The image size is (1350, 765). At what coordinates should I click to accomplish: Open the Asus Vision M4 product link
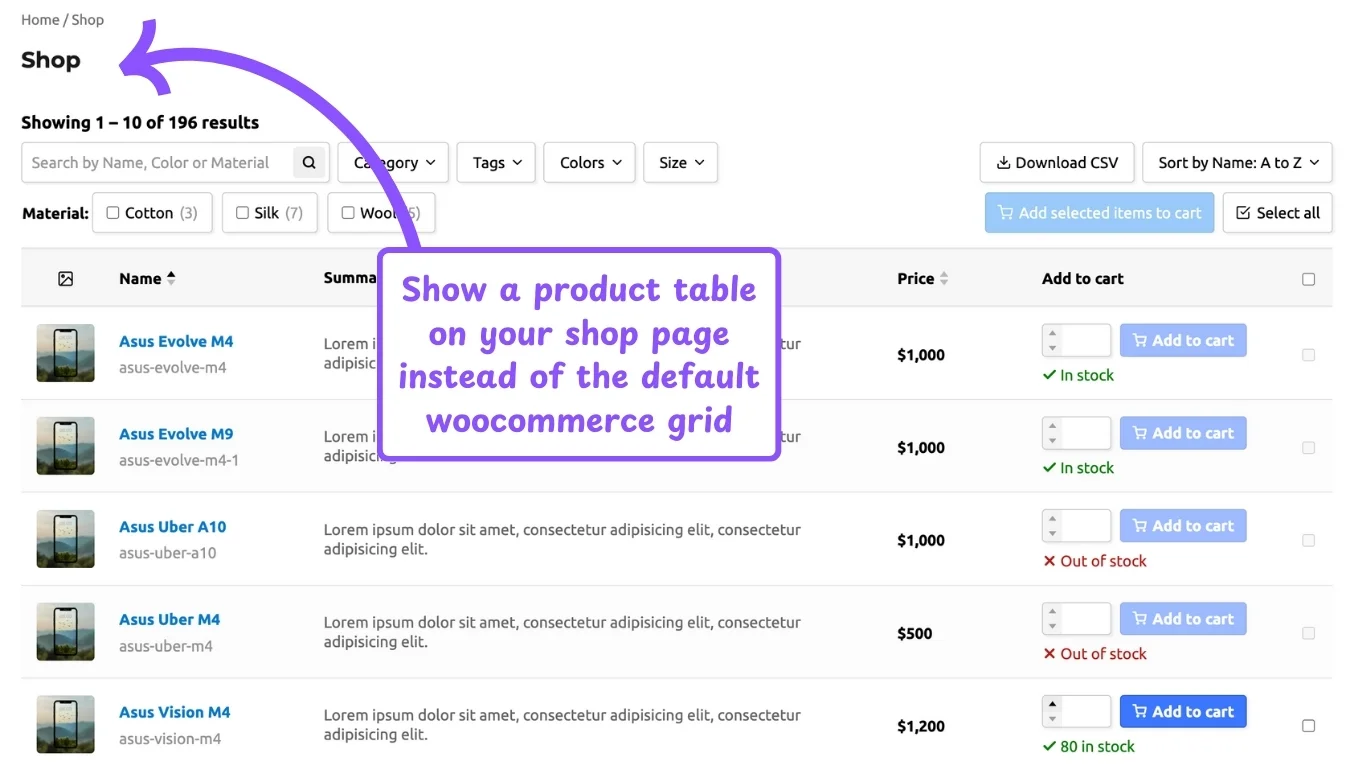point(175,713)
